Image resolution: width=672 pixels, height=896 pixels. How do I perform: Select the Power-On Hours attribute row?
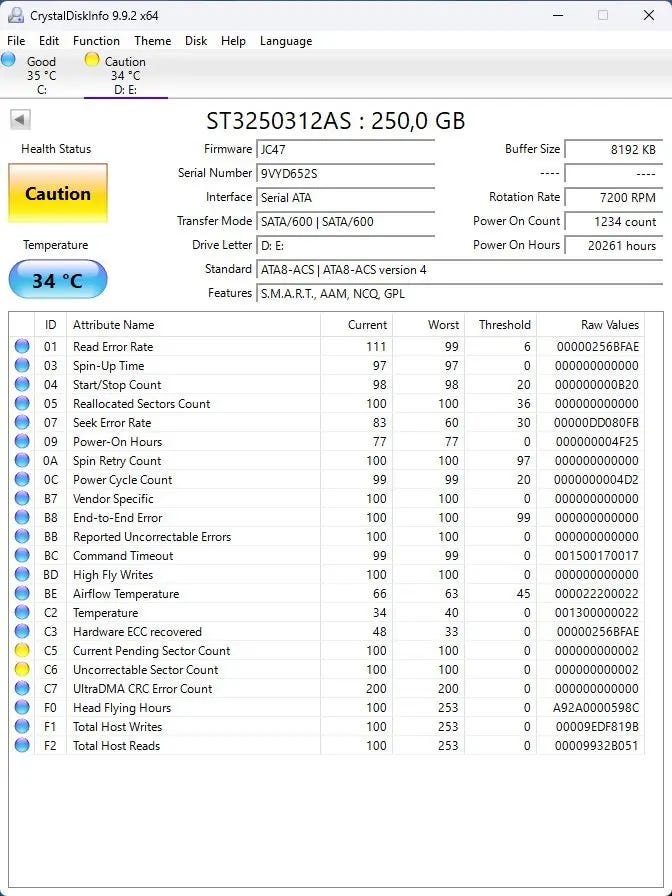point(327,442)
